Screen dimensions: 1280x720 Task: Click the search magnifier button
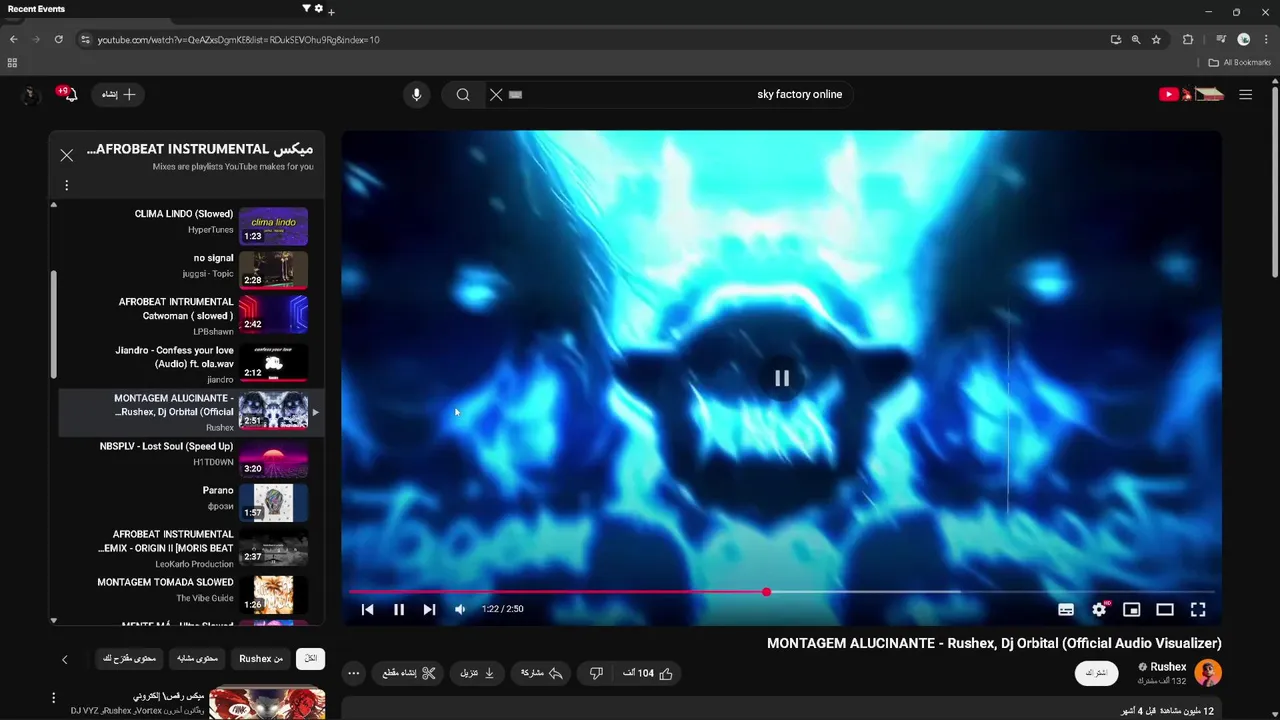[x=463, y=95]
